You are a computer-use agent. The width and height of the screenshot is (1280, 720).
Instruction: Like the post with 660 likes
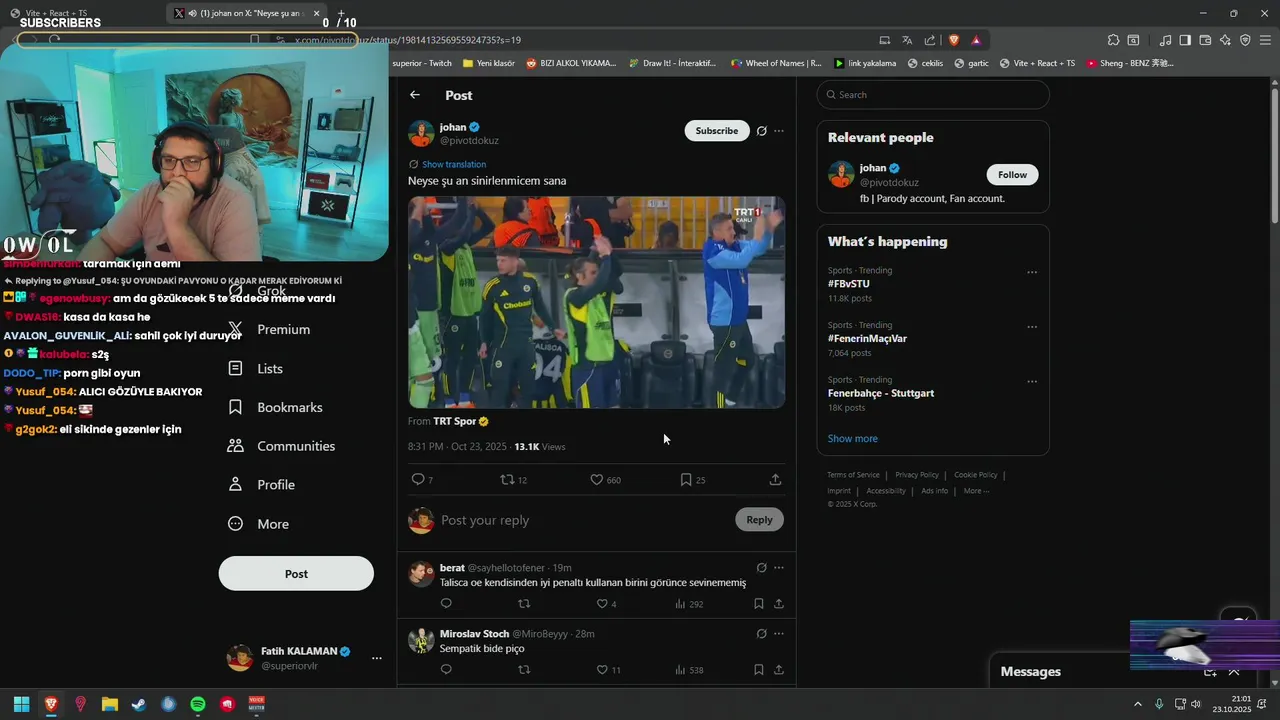click(596, 480)
